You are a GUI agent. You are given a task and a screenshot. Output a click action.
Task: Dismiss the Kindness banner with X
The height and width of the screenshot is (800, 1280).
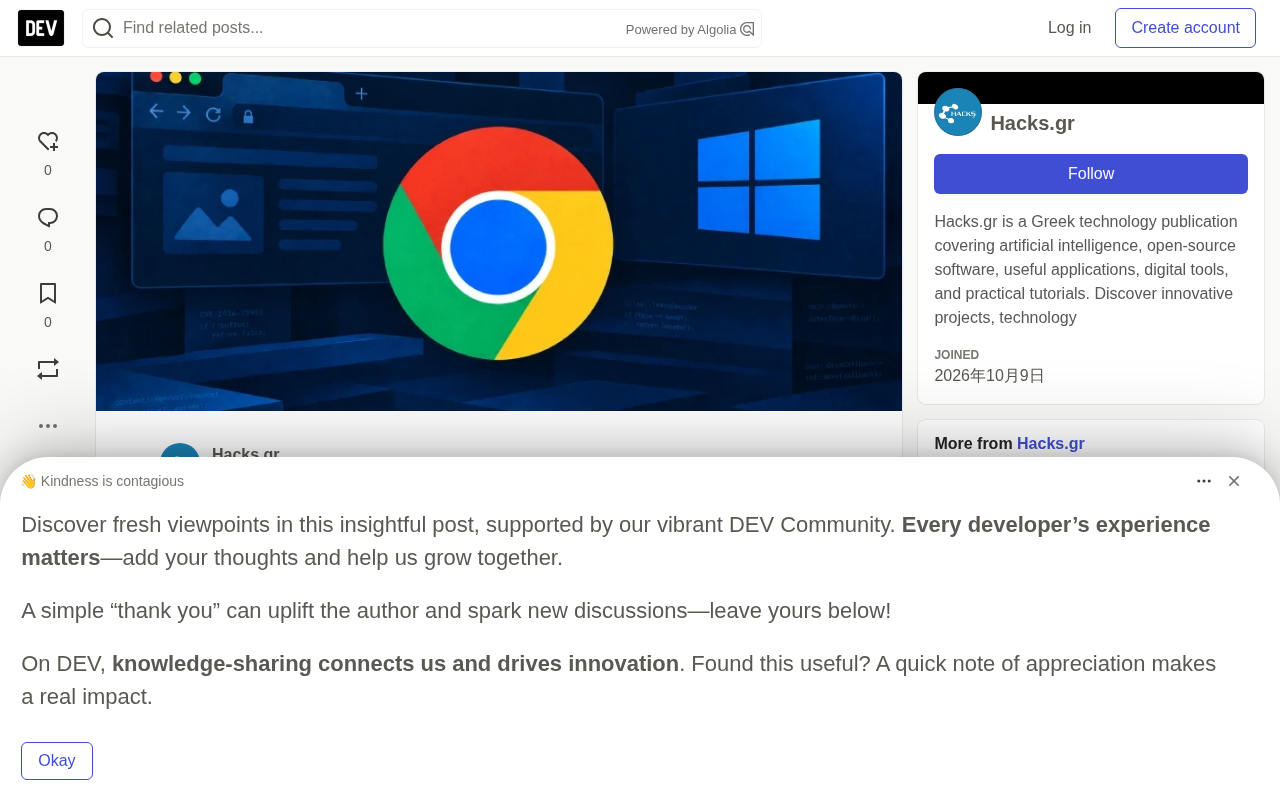click(x=1234, y=481)
